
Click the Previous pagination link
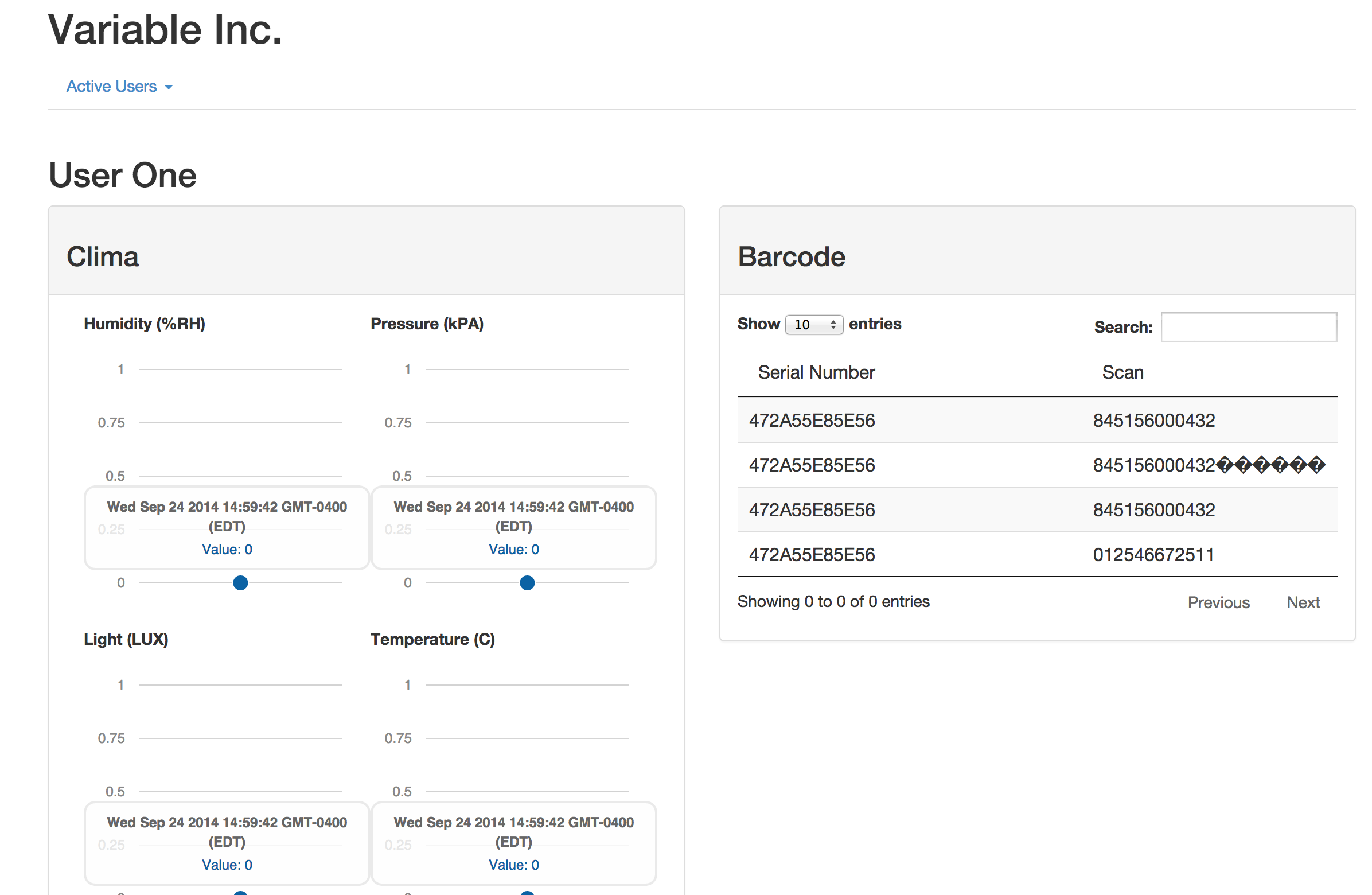(1218, 602)
